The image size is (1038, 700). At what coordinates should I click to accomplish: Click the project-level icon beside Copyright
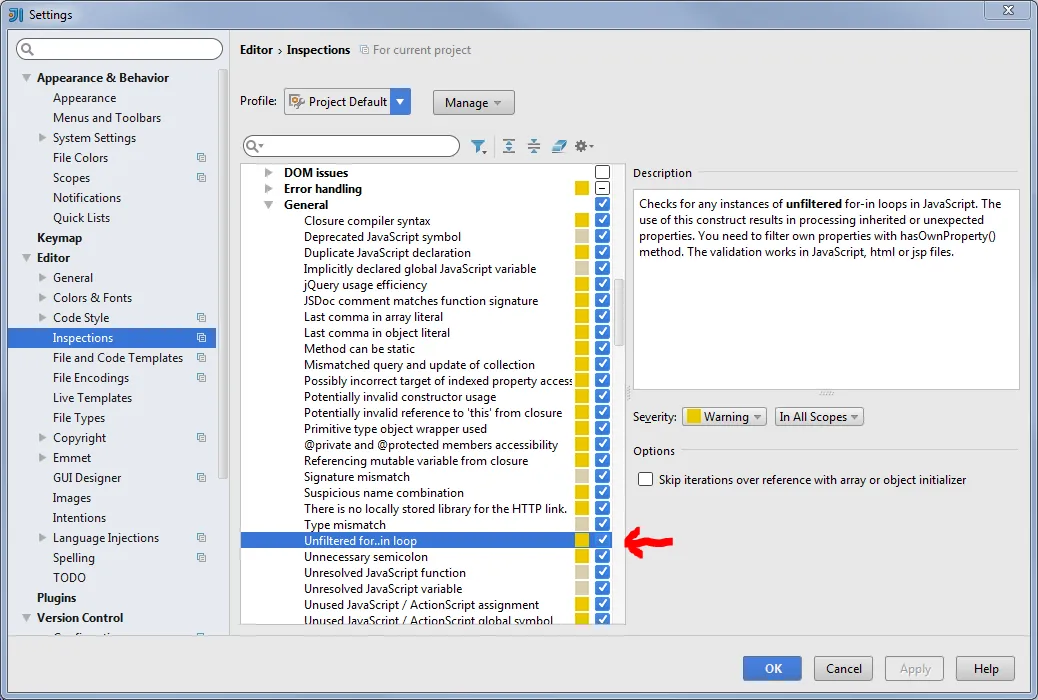(201, 438)
